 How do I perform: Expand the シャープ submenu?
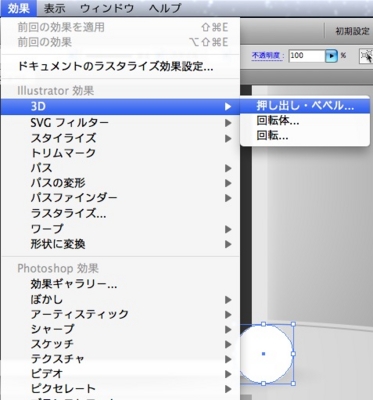click(120, 329)
